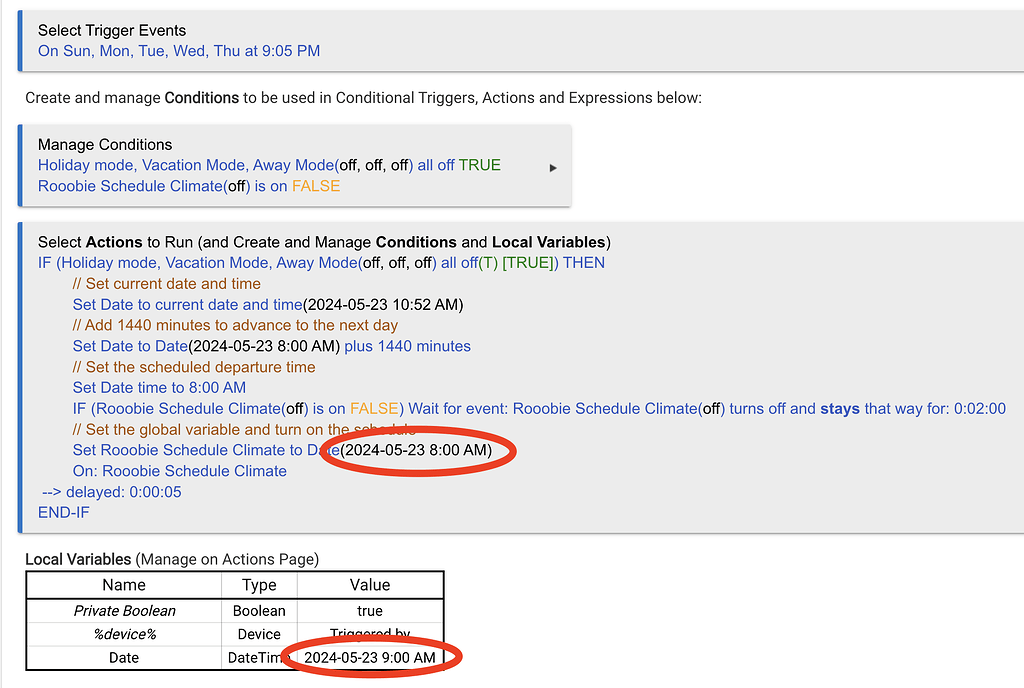Open 'Set Date to current date and time' action

coord(268,305)
